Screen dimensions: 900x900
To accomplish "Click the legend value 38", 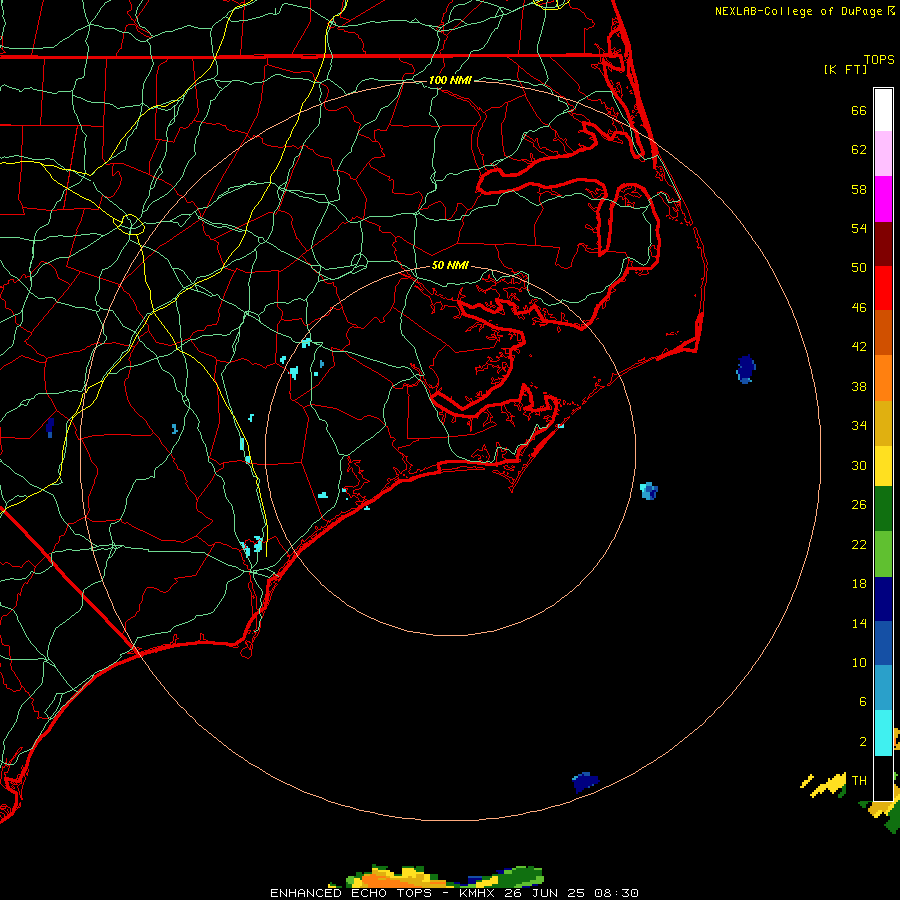I will point(859,387).
